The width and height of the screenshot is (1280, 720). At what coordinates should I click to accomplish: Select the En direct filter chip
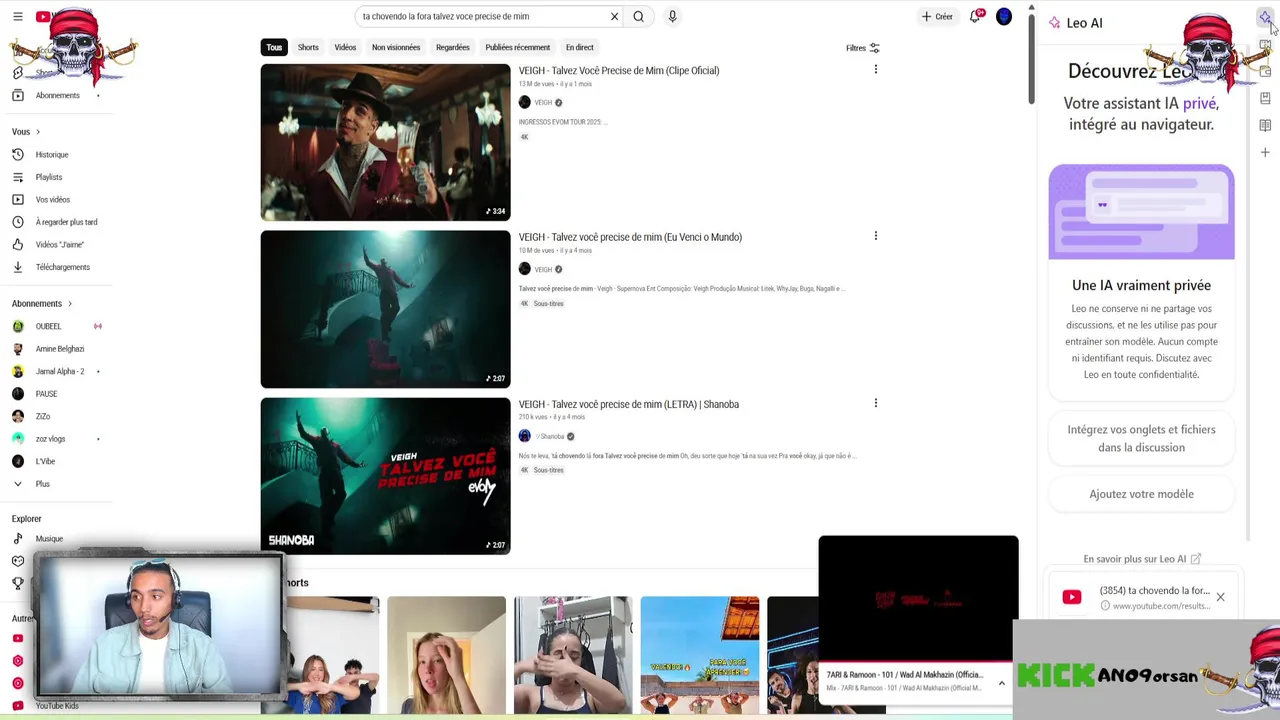[579, 47]
